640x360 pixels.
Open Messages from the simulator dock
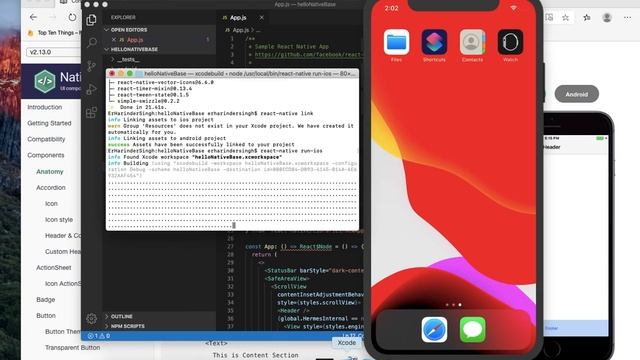pyautogui.click(x=472, y=329)
